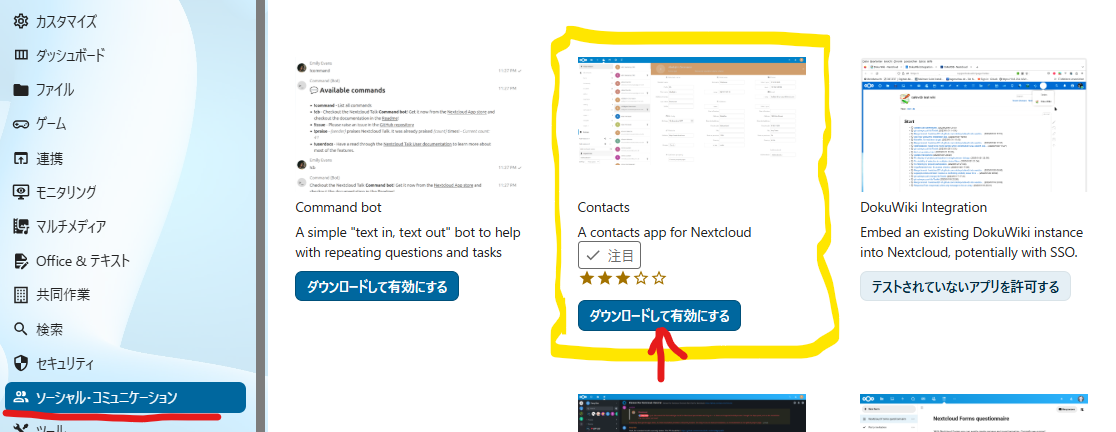Click the ダッシュボード sidebar icon
Screen dimensions: 1116x432
21,56
